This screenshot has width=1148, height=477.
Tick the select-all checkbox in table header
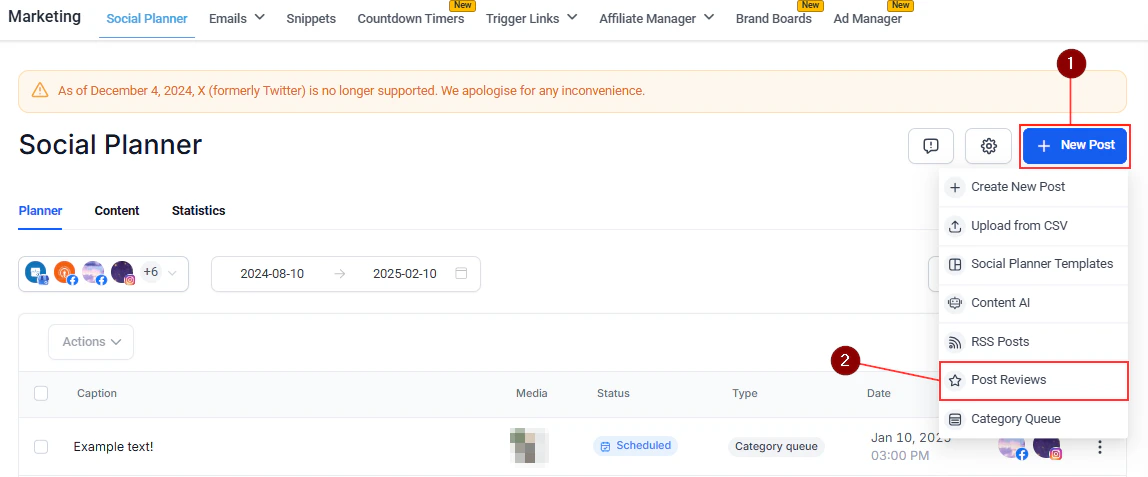[41, 394]
